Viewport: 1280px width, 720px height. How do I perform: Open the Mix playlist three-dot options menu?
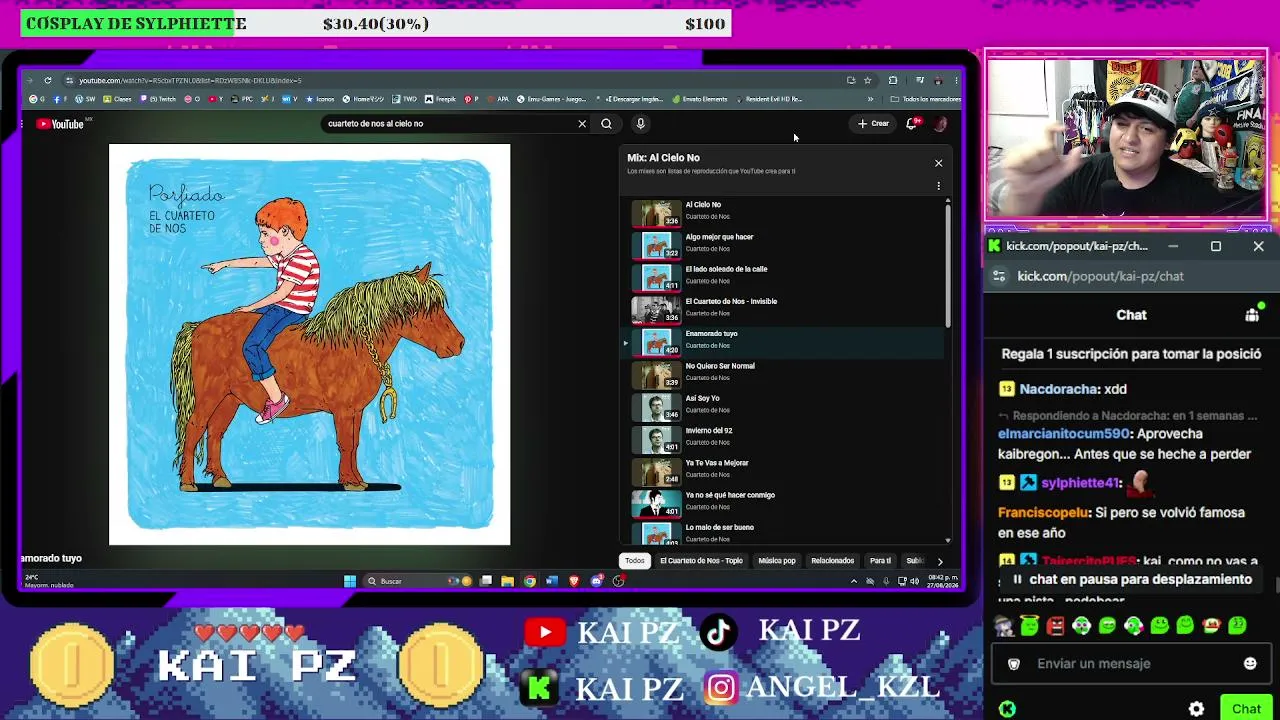tap(938, 186)
